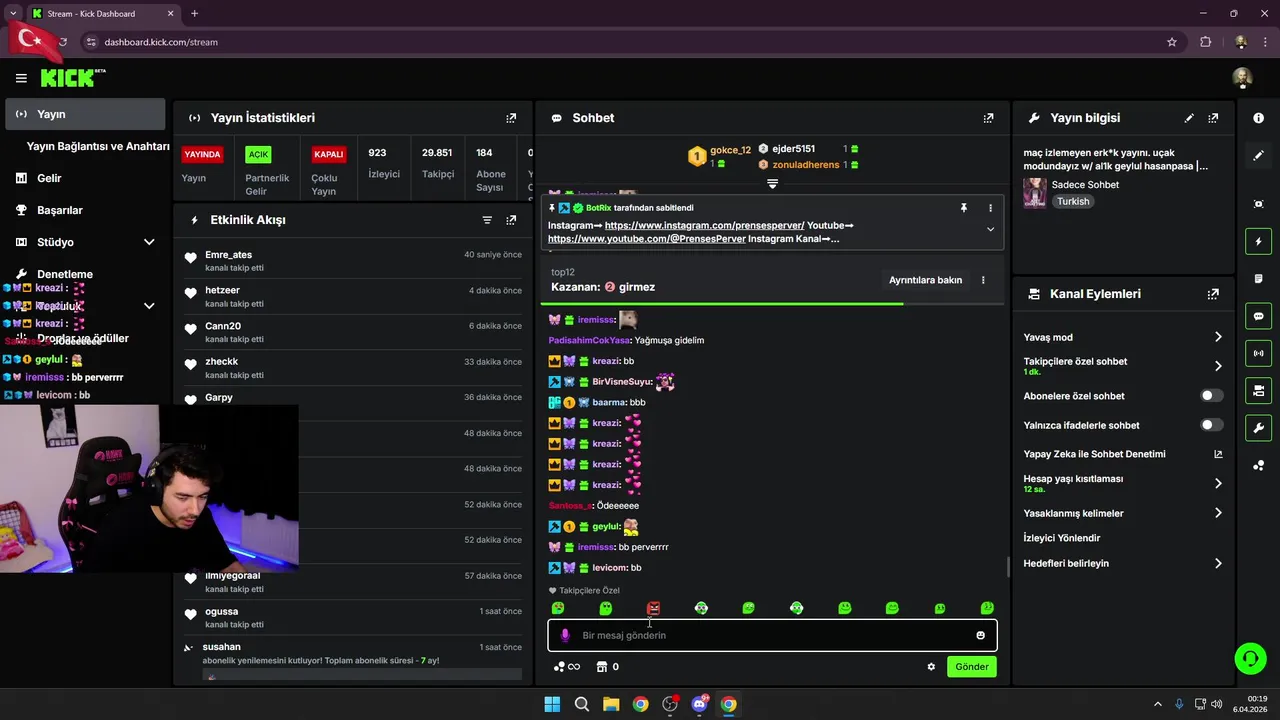1280x720 pixels.
Task: Open Yayın in the sidebar
Action: tap(85, 114)
